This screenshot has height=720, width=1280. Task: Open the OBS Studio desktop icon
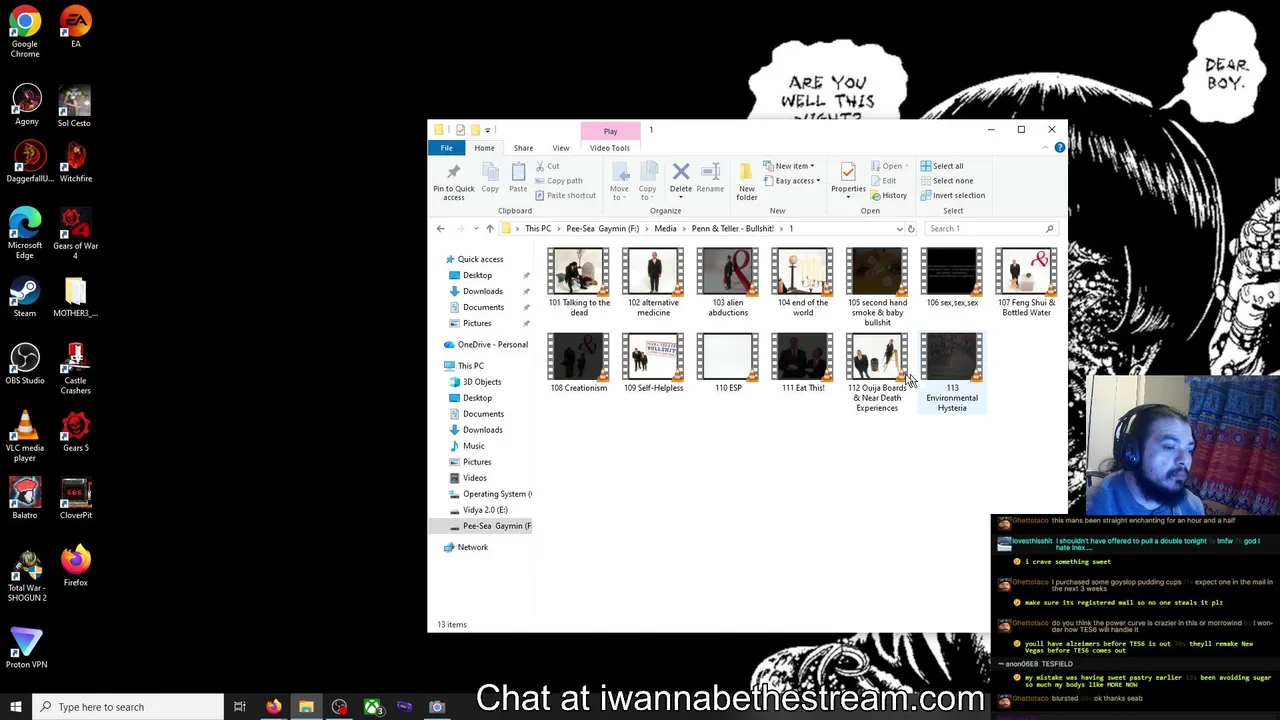25,364
